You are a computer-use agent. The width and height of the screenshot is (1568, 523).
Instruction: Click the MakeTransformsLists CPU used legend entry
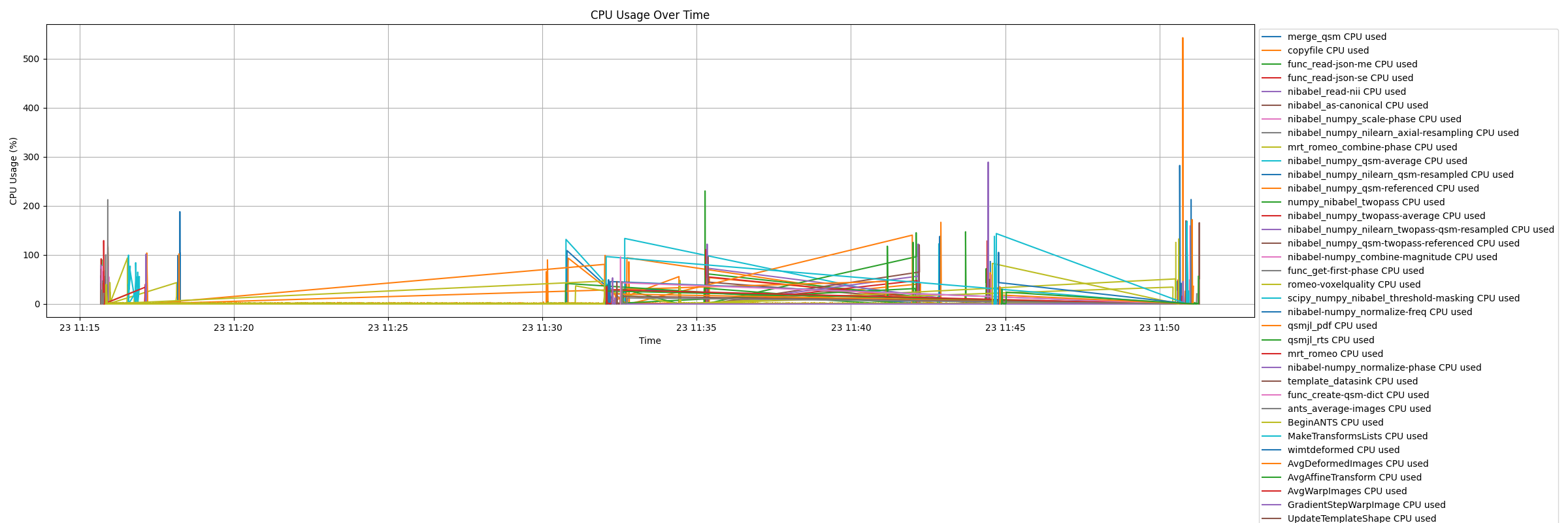(1345, 436)
